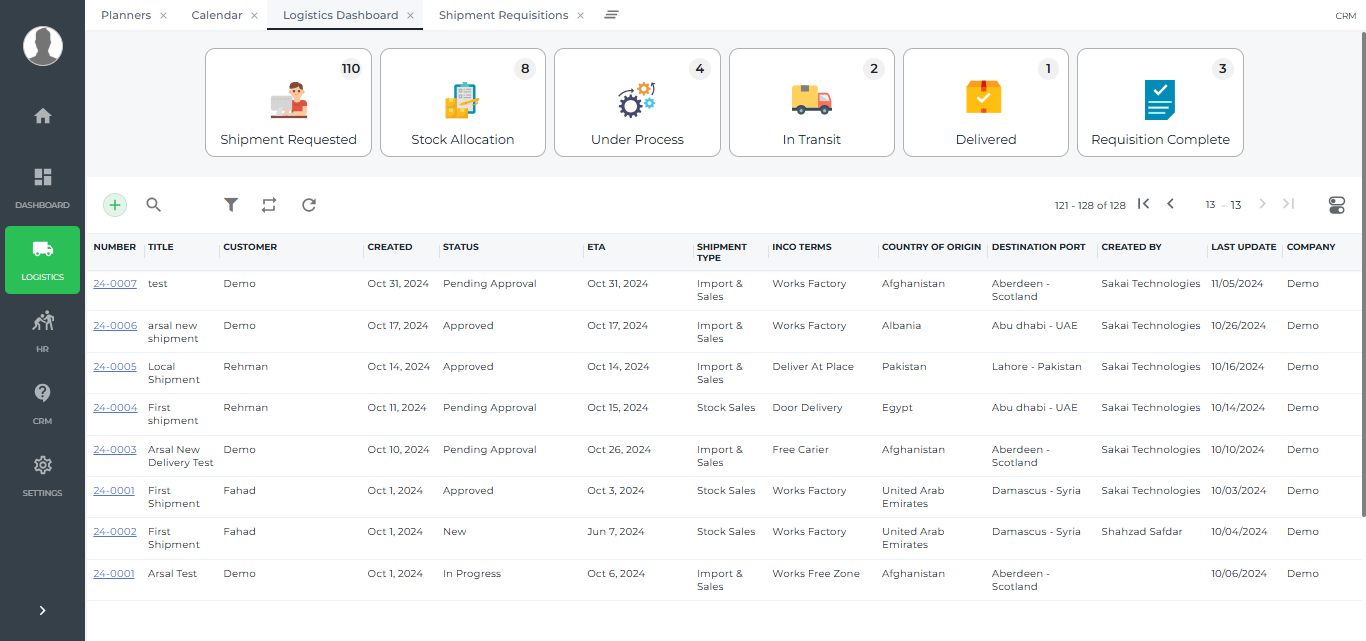Sort by the CREATED column header
The width and height of the screenshot is (1366, 641).
coord(390,247)
